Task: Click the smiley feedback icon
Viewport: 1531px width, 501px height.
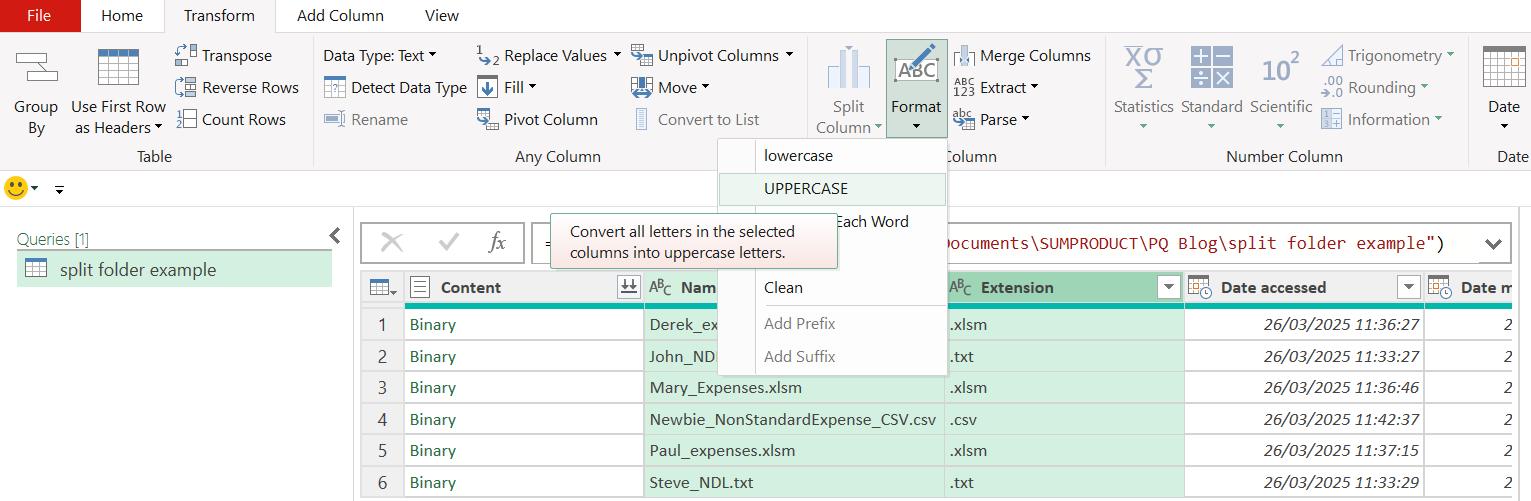Action: (16, 187)
